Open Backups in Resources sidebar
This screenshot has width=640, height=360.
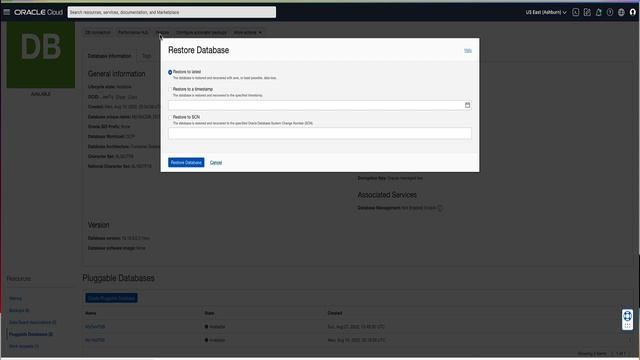[x=19, y=311]
